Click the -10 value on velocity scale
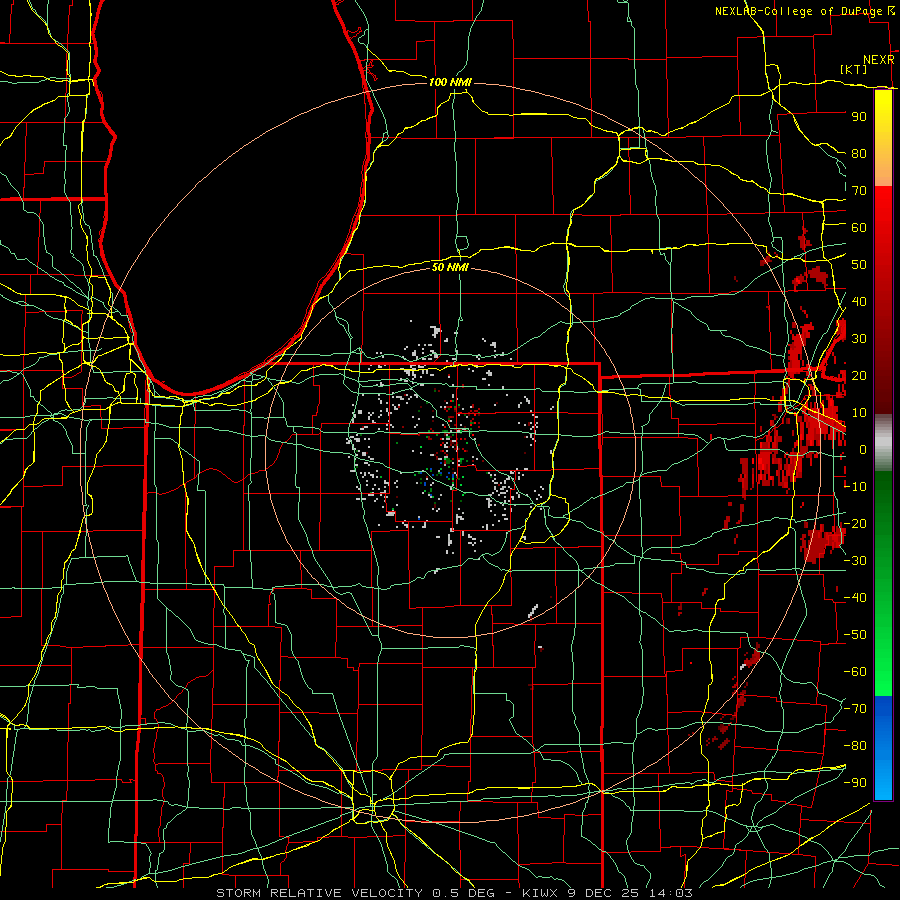The width and height of the screenshot is (900, 900). [x=855, y=487]
